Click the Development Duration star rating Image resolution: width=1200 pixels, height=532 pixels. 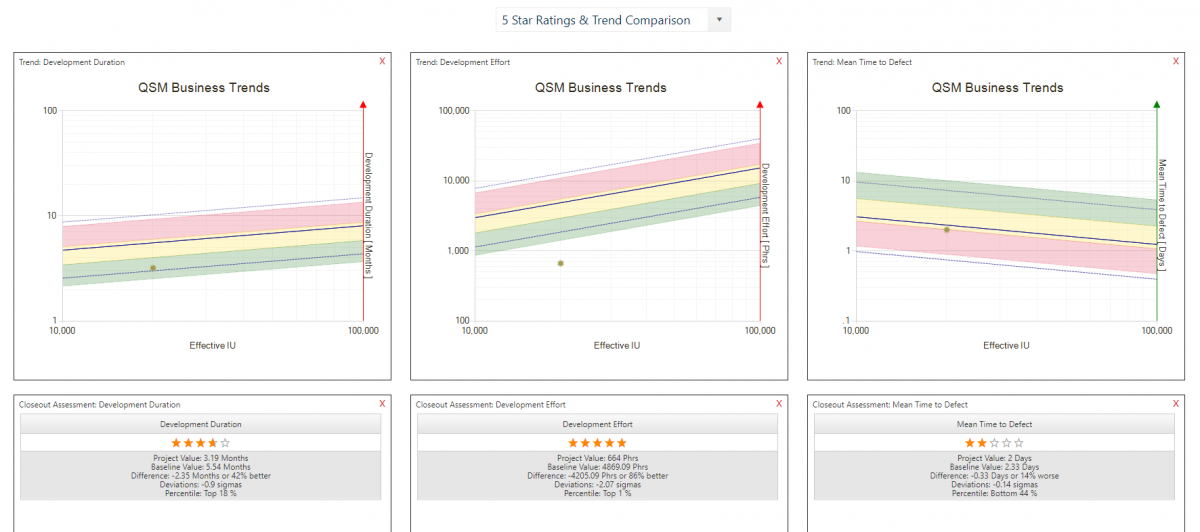point(200,442)
